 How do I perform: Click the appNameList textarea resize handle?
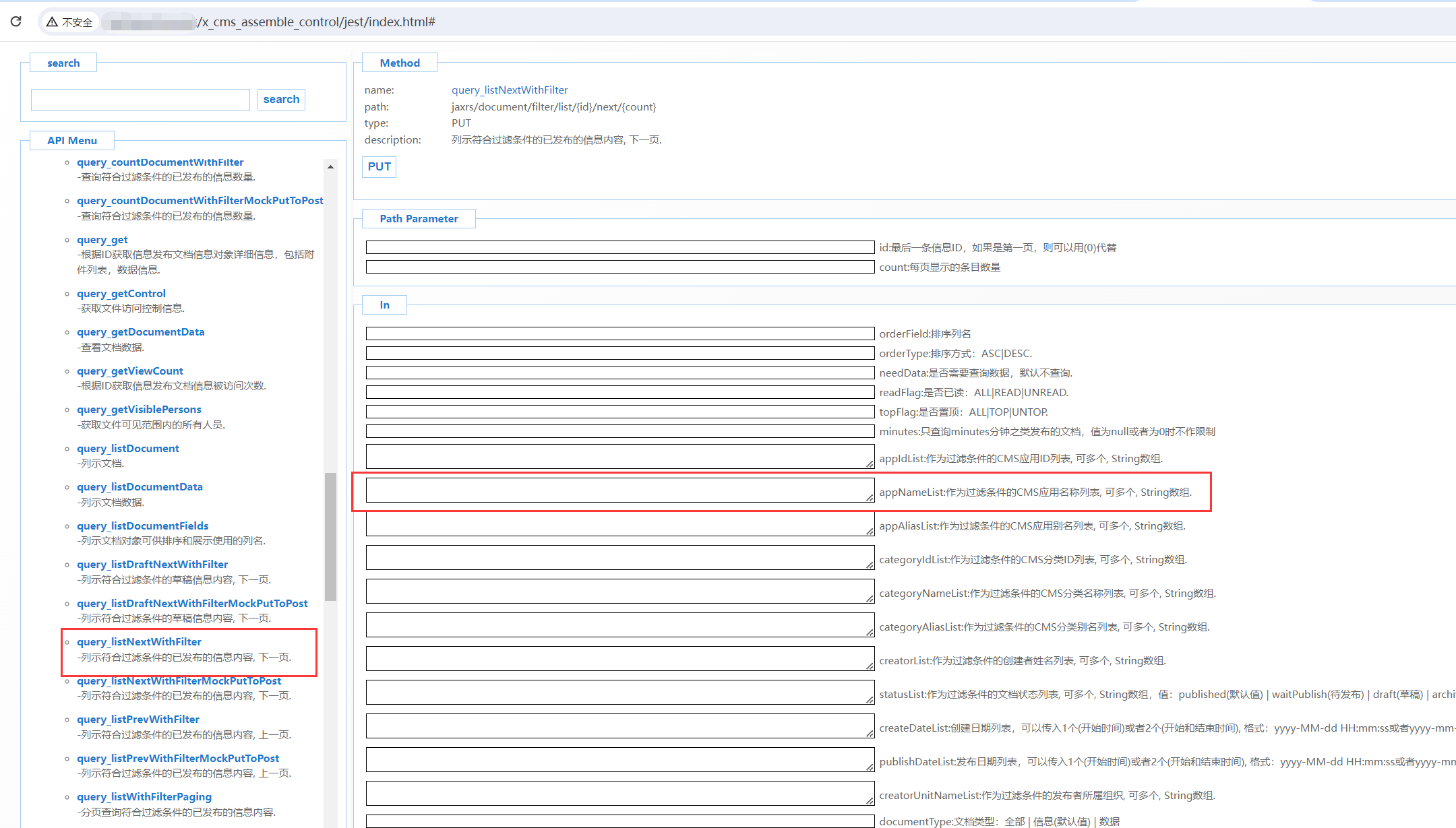870,498
